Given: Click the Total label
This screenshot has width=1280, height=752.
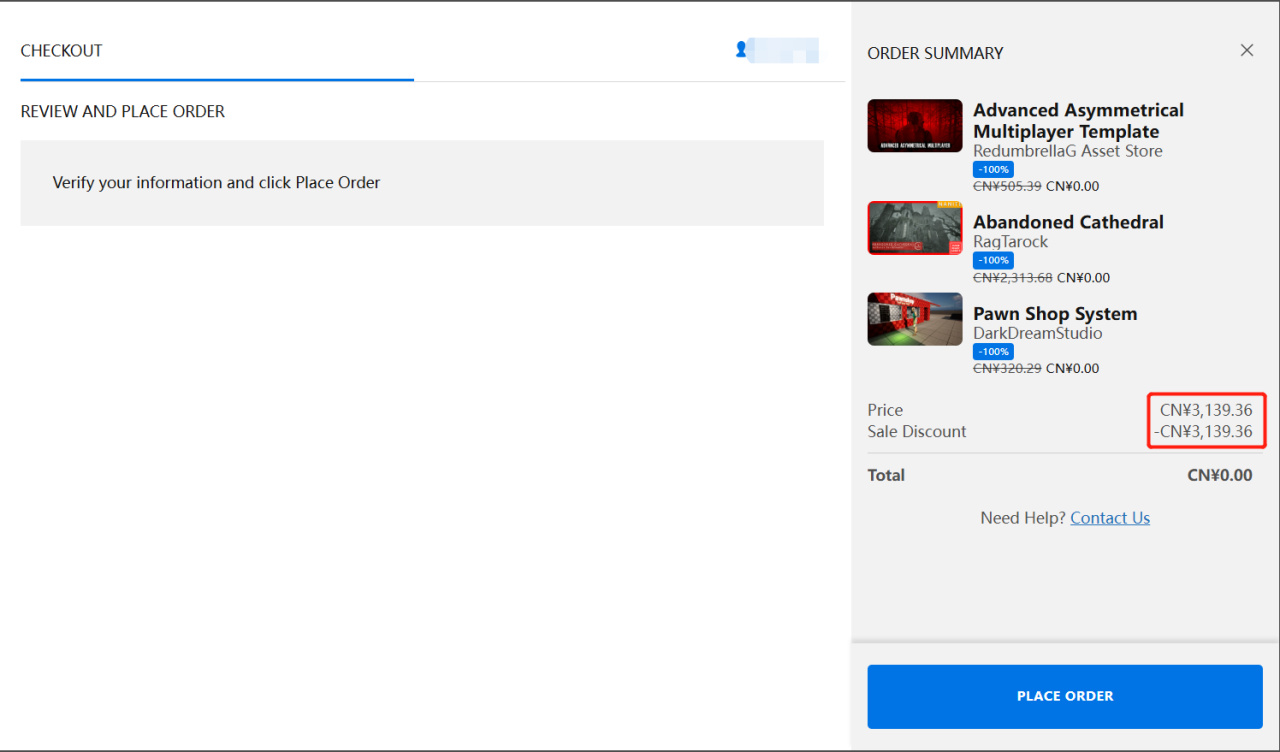Looking at the screenshot, I should point(886,476).
